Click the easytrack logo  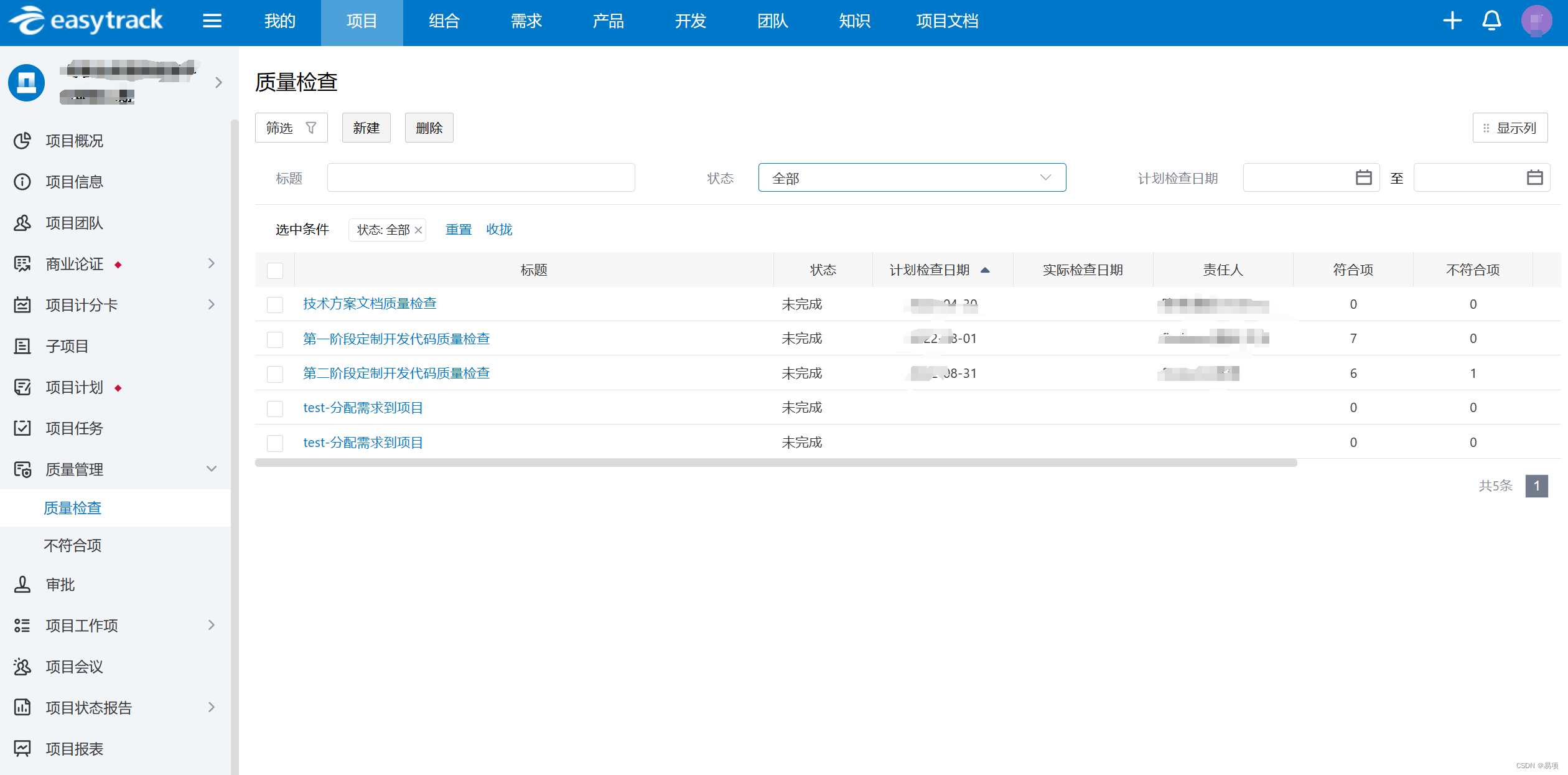coord(85,21)
